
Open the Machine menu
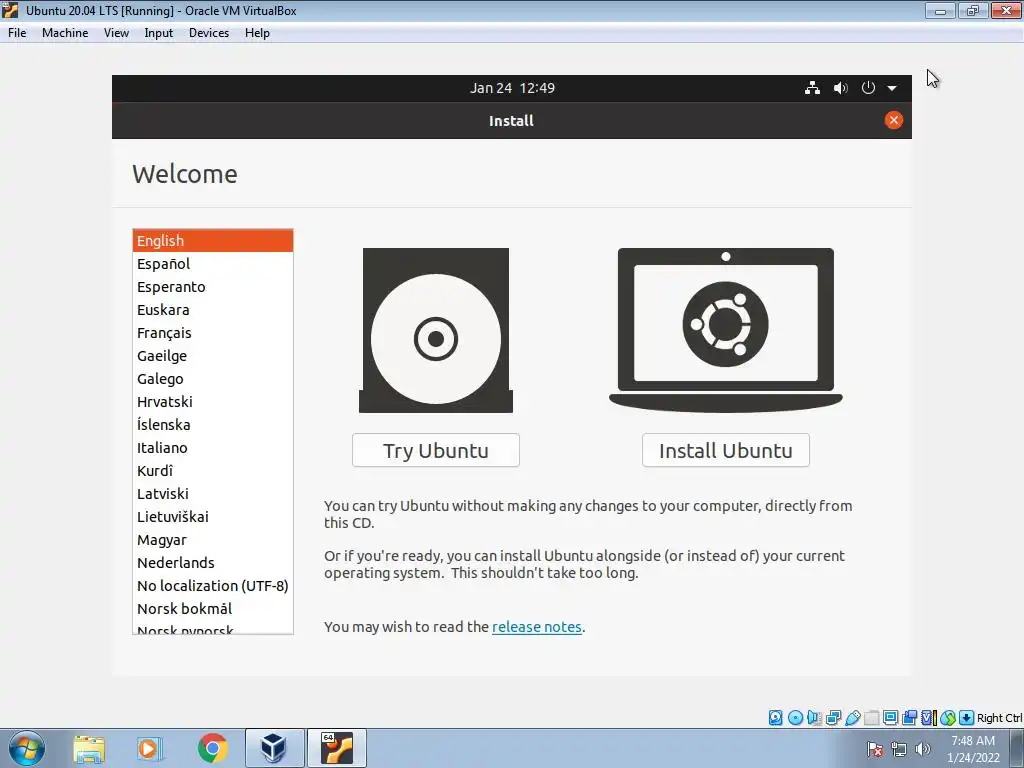pyautogui.click(x=65, y=33)
